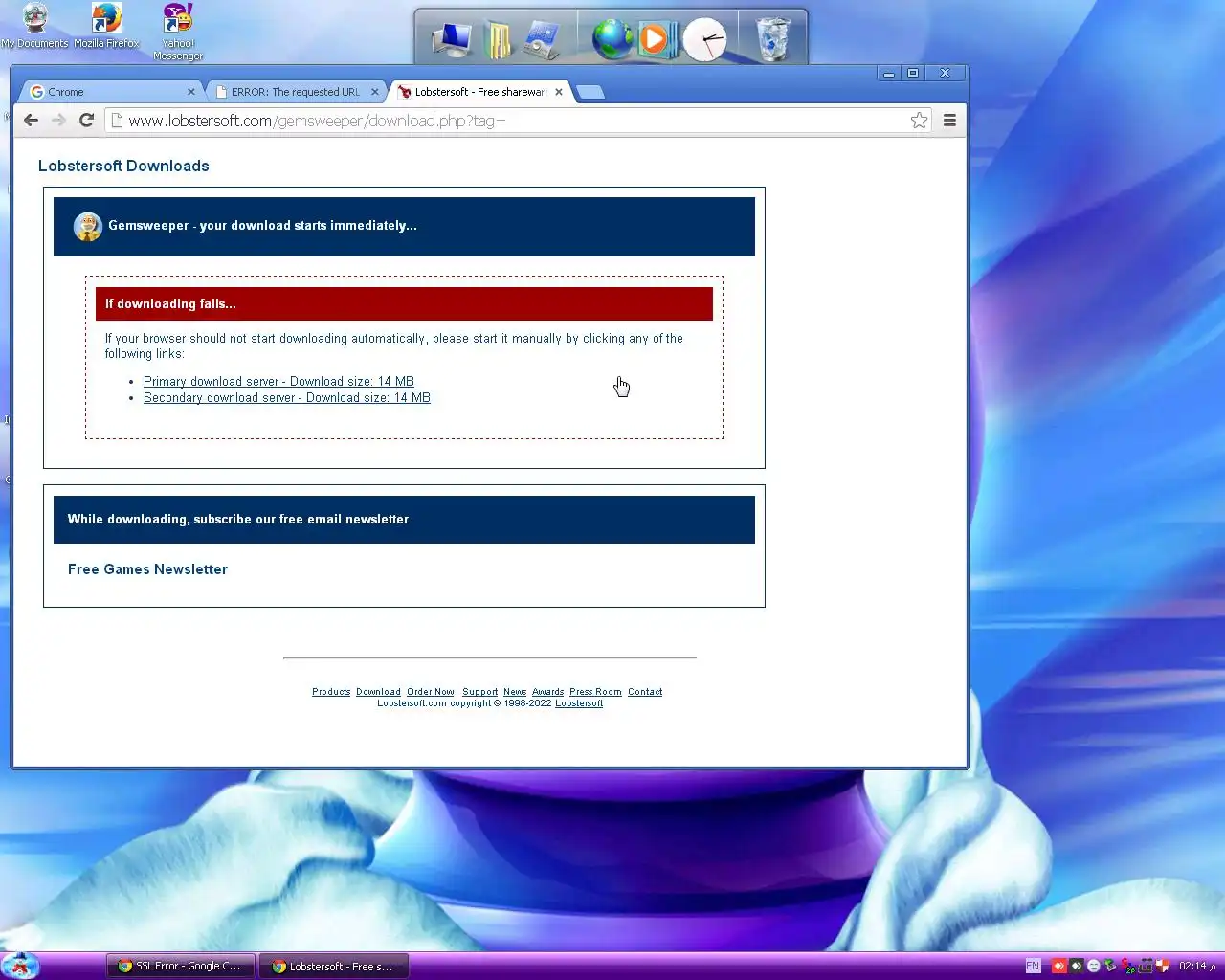The height and width of the screenshot is (980, 1225).
Task: Open the Chrome hamburger menu
Action: click(949, 120)
